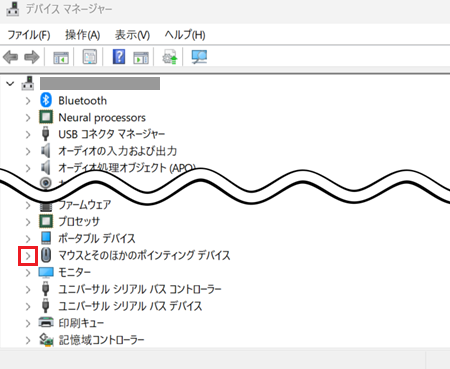This screenshot has height=369, width=450.
Task: Select Neural processors label
Action: pos(102,118)
